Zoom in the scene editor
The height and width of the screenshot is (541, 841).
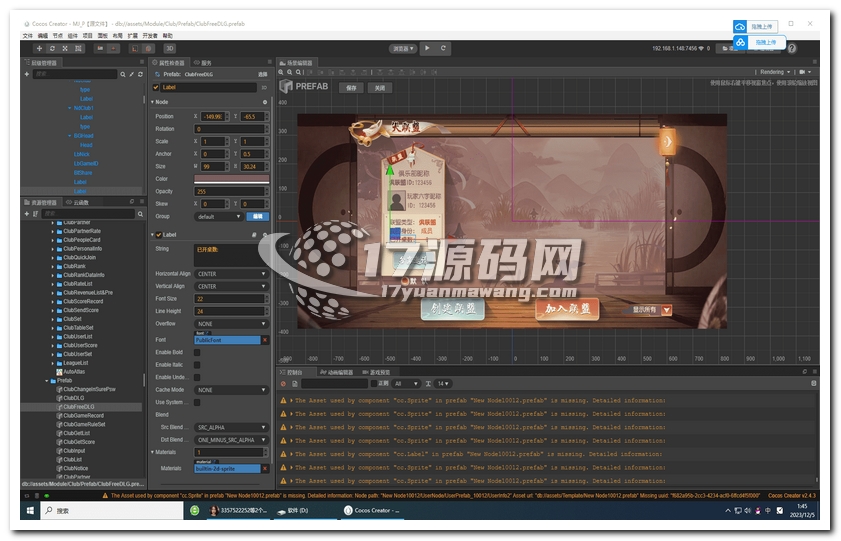pyautogui.click(x=281, y=72)
